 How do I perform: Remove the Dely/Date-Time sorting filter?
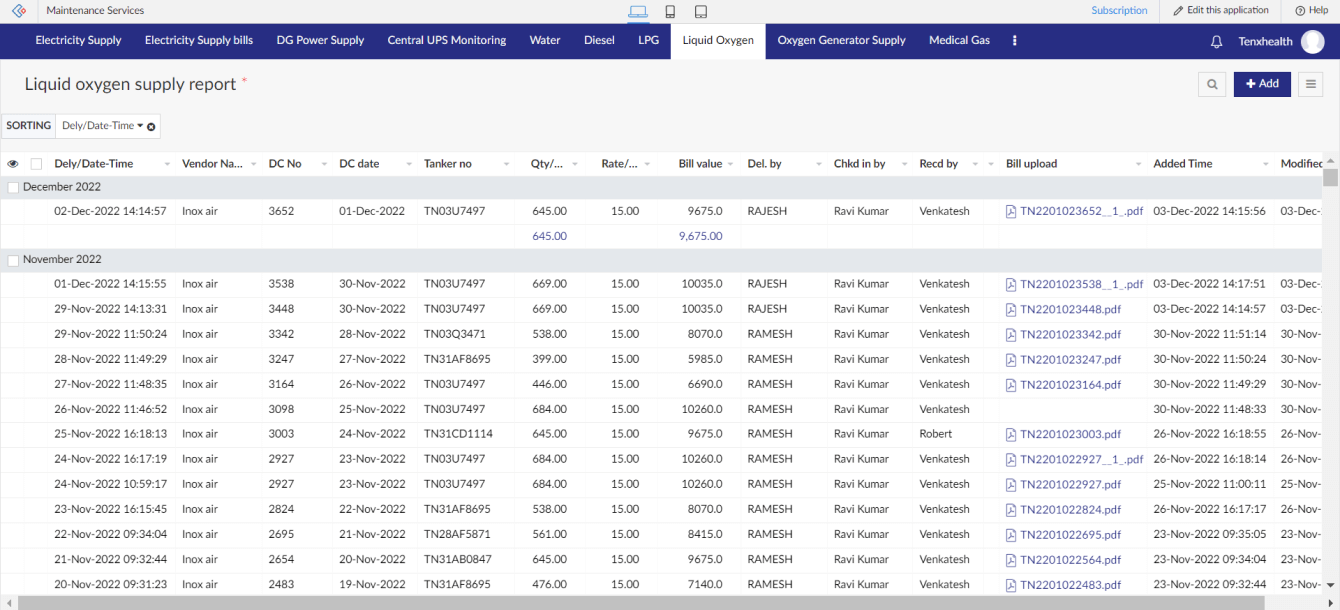pos(151,127)
